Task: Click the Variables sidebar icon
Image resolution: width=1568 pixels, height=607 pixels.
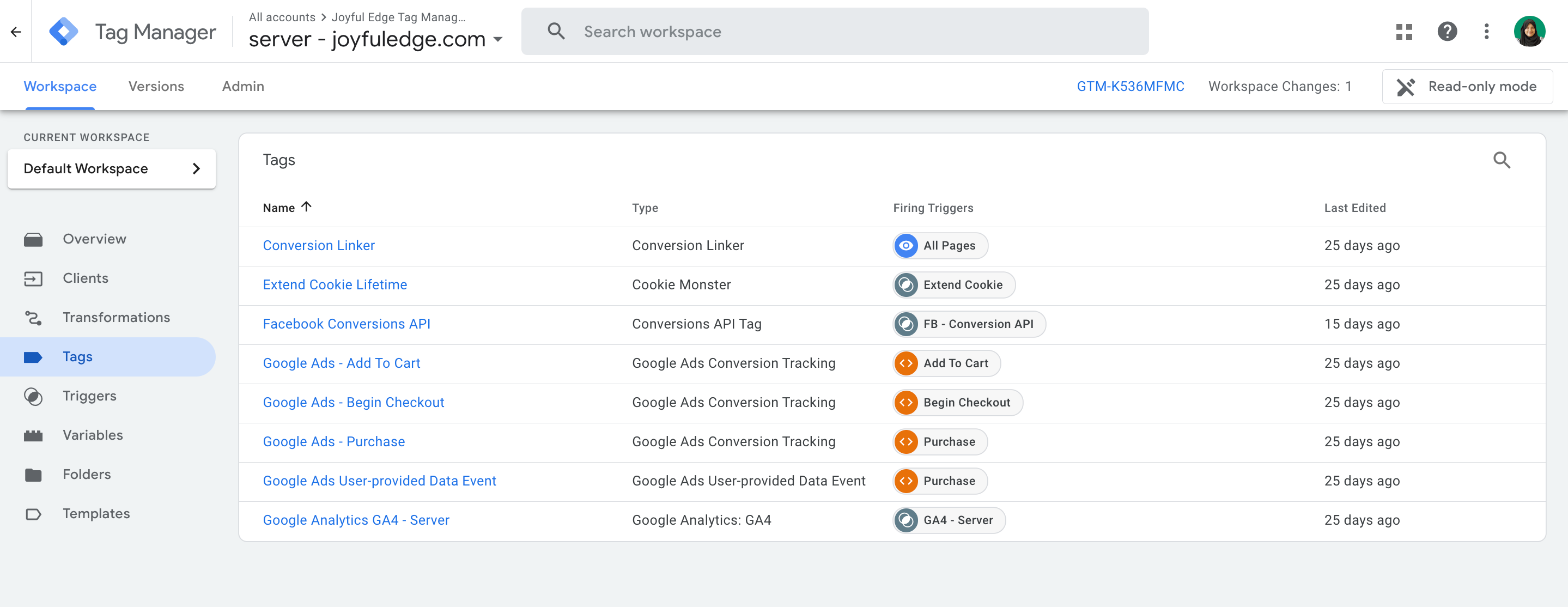Action: coord(33,435)
